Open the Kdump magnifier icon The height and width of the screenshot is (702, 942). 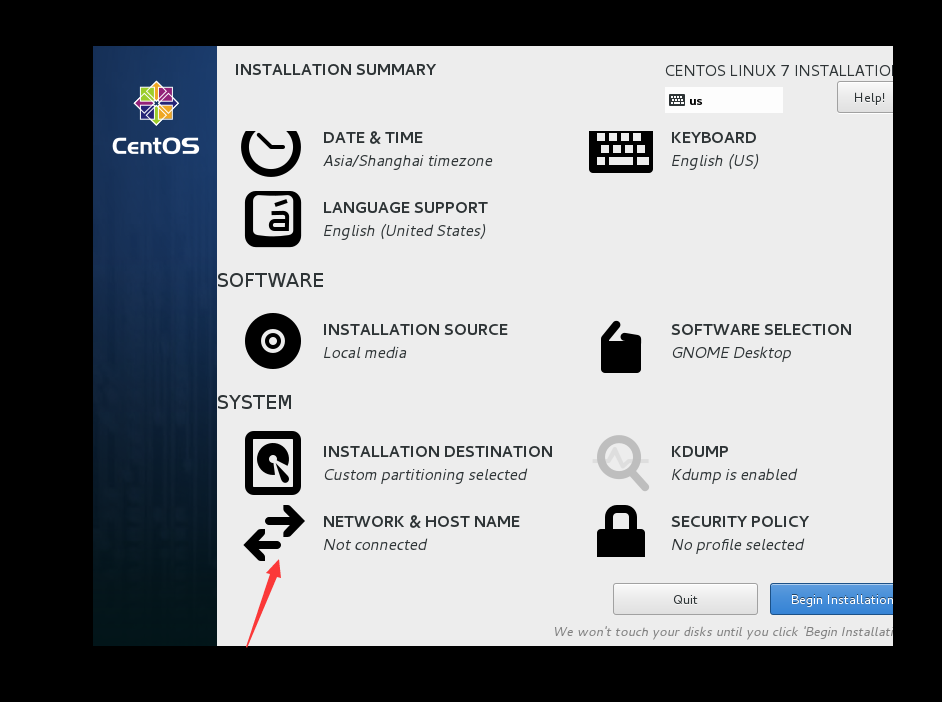pyautogui.click(x=621, y=463)
